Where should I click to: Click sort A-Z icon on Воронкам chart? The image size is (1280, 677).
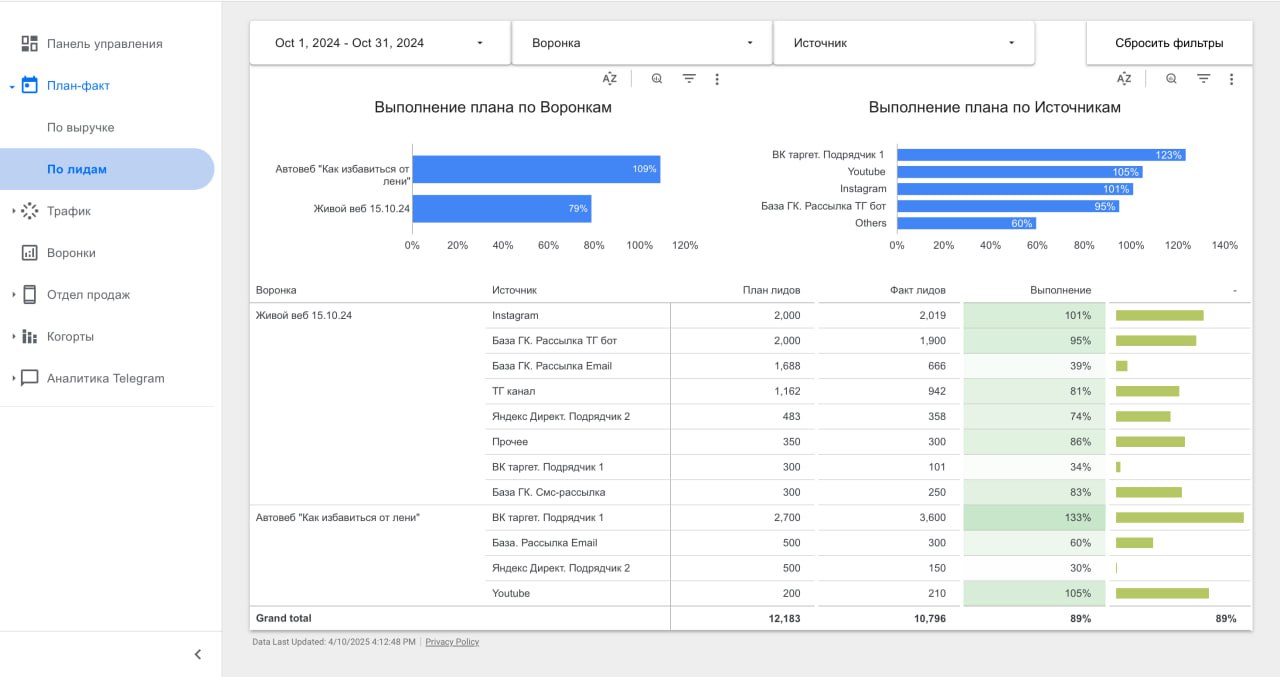coord(609,79)
